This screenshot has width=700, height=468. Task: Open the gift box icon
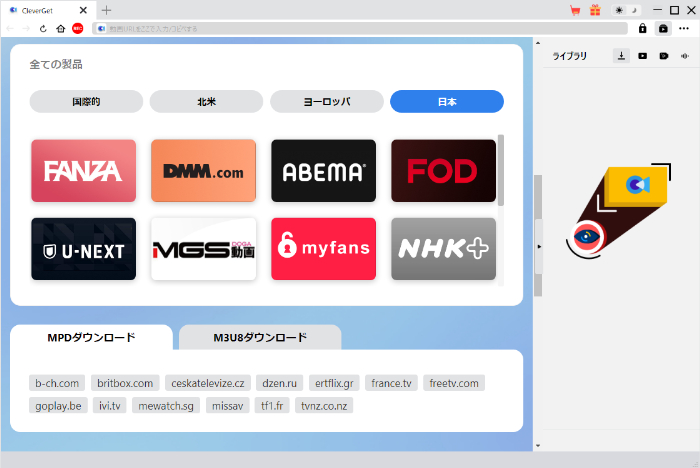595,10
